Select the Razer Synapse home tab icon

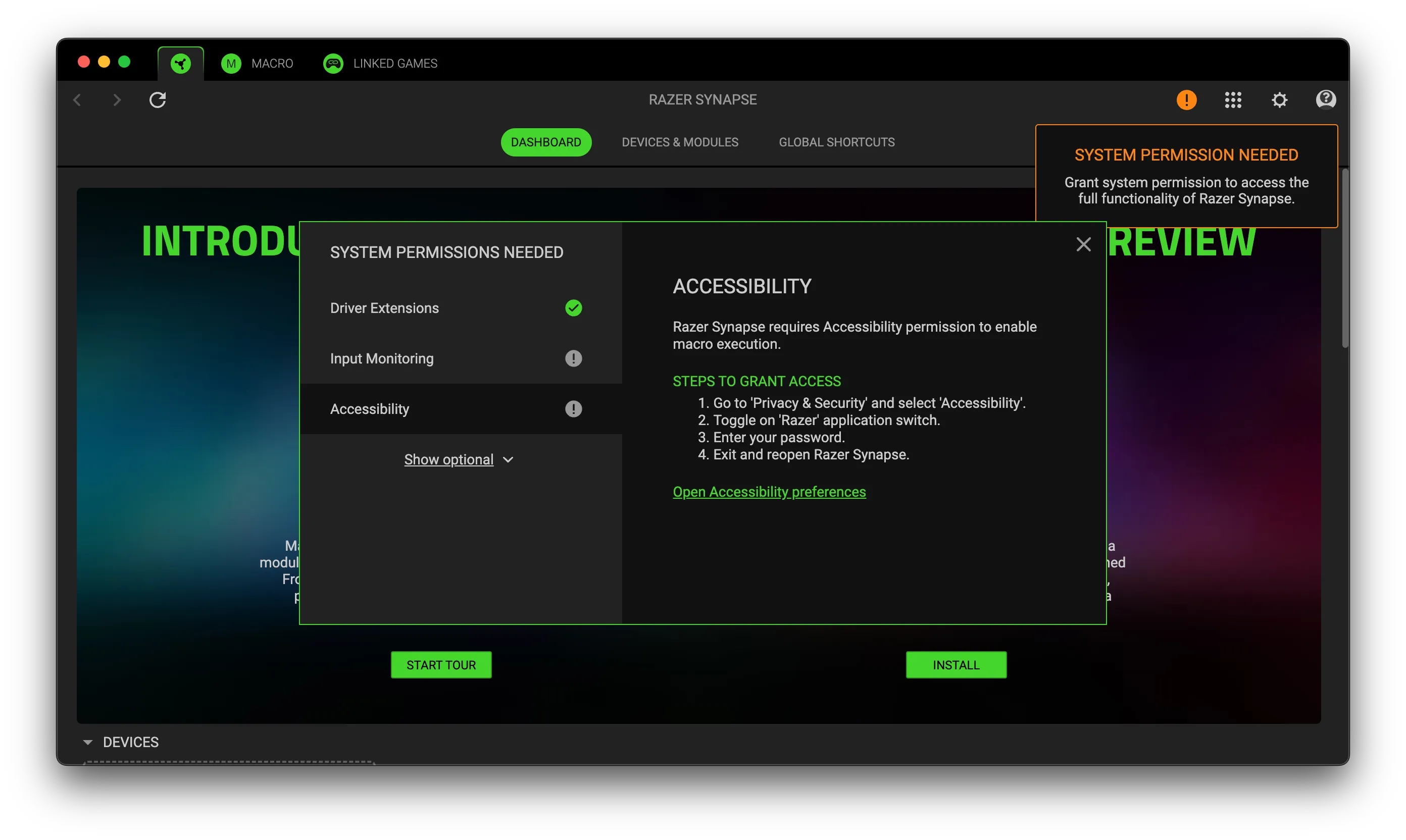pyautogui.click(x=180, y=63)
